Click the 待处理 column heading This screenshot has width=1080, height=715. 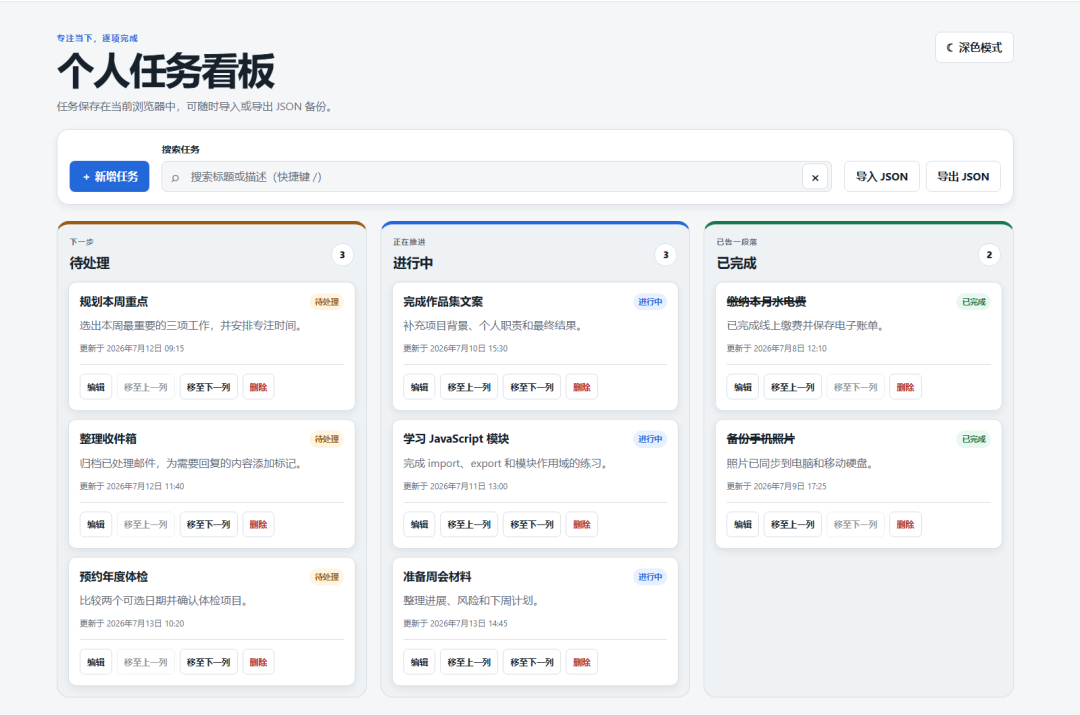(x=90, y=263)
